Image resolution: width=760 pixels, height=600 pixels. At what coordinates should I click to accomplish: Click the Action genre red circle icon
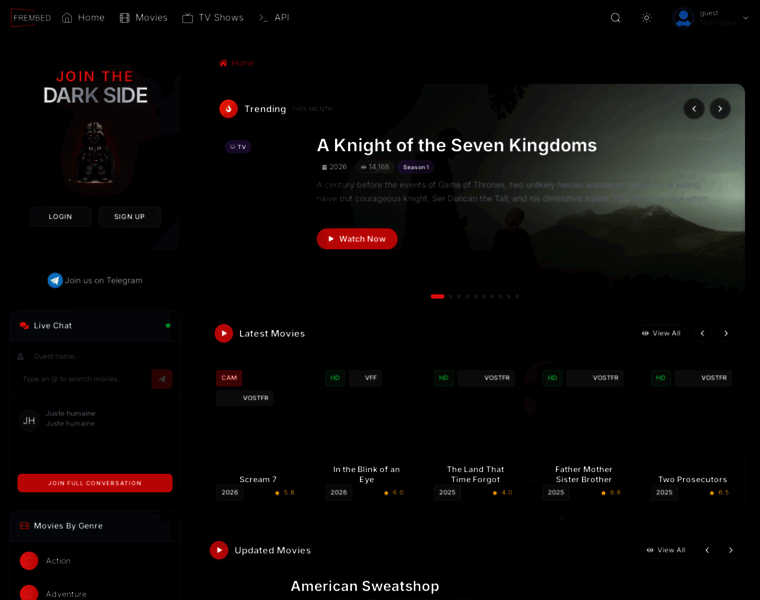(29, 561)
